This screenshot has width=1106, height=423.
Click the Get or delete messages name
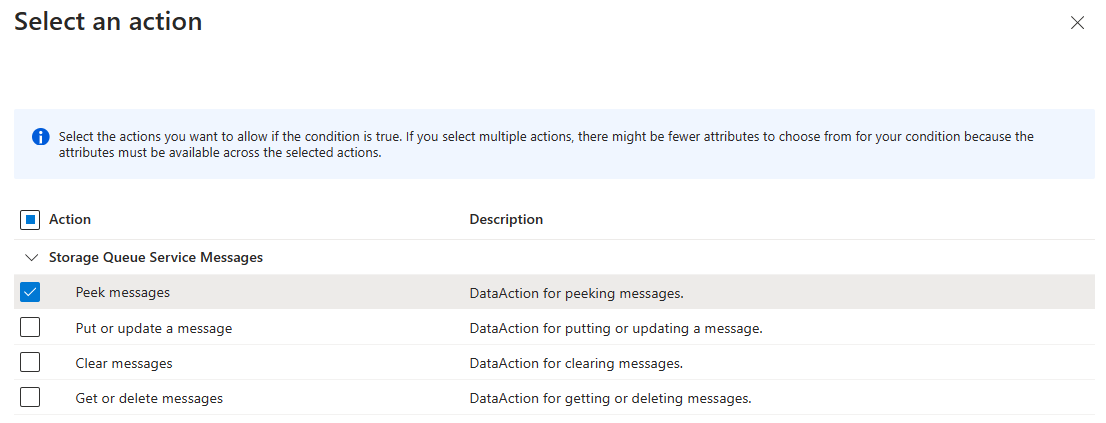tap(149, 398)
